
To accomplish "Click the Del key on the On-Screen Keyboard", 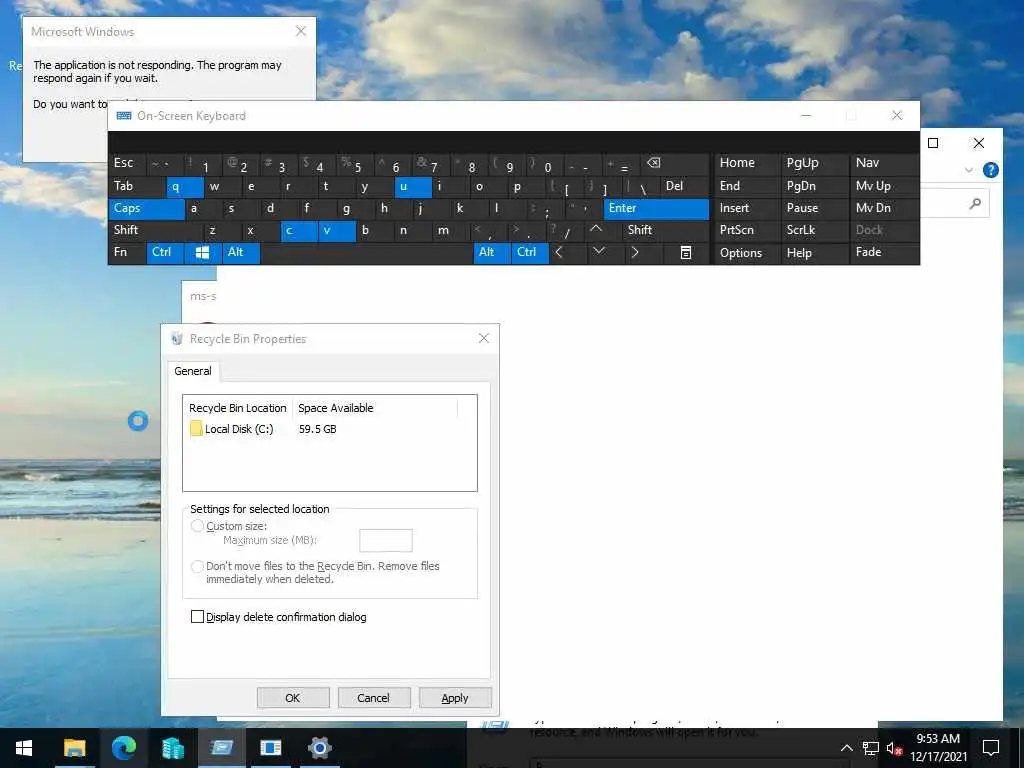I will tap(684, 186).
